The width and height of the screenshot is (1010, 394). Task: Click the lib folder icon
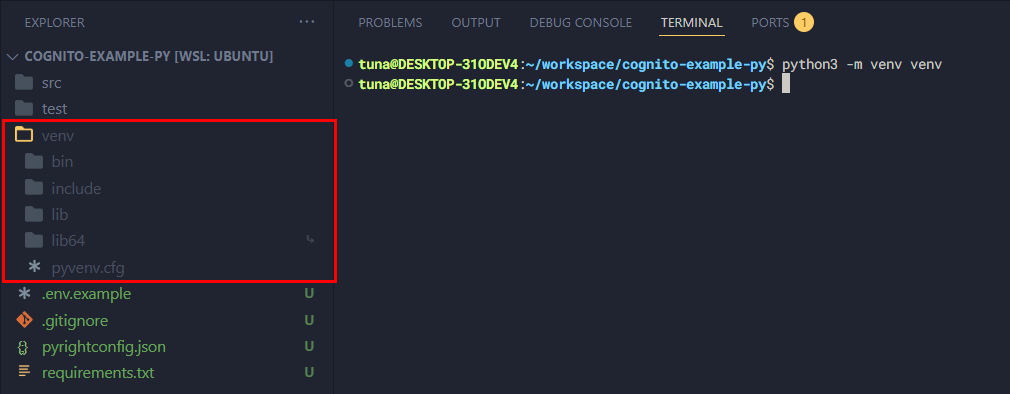(x=33, y=214)
